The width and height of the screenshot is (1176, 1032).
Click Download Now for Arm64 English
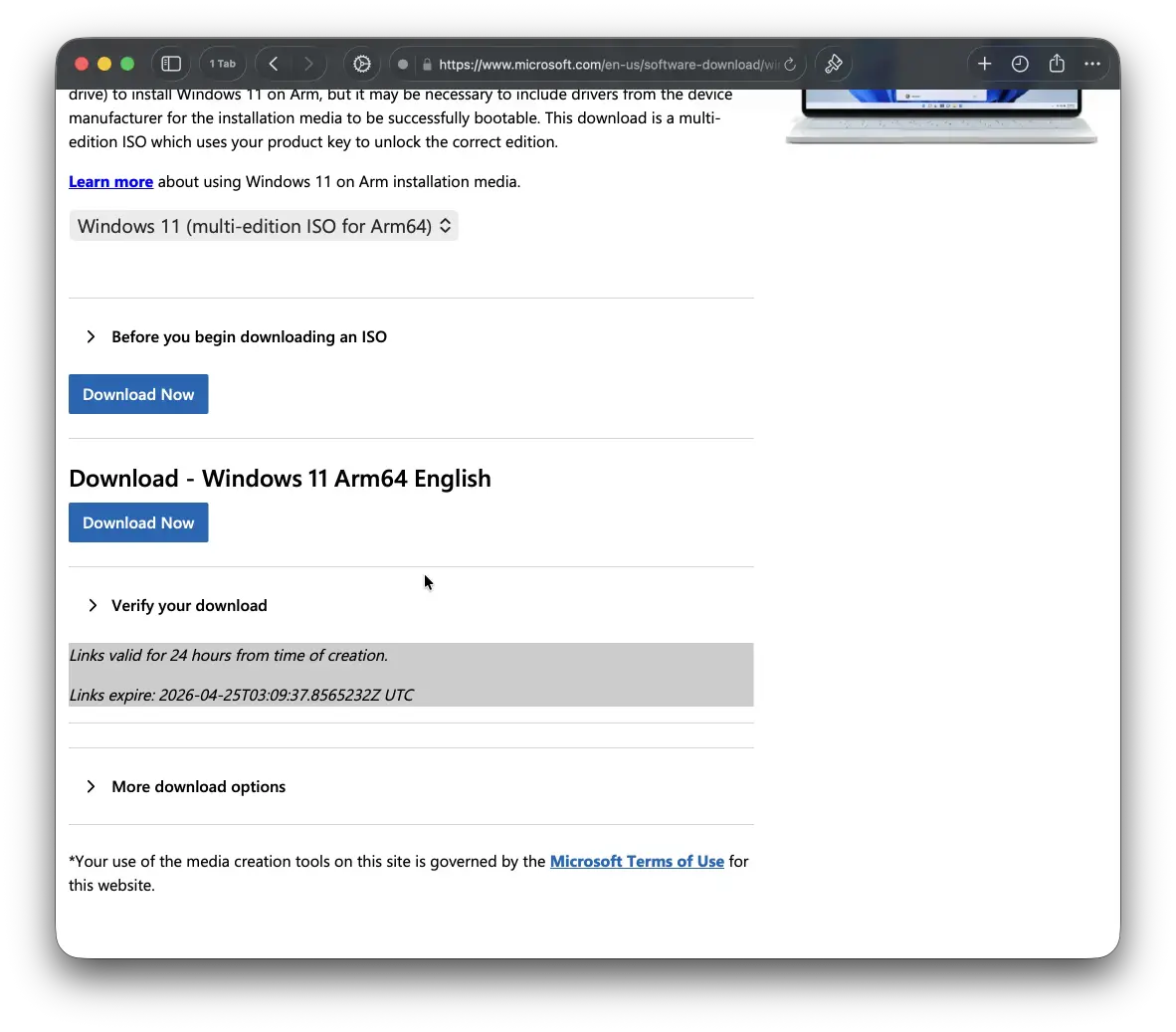(138, 522)
